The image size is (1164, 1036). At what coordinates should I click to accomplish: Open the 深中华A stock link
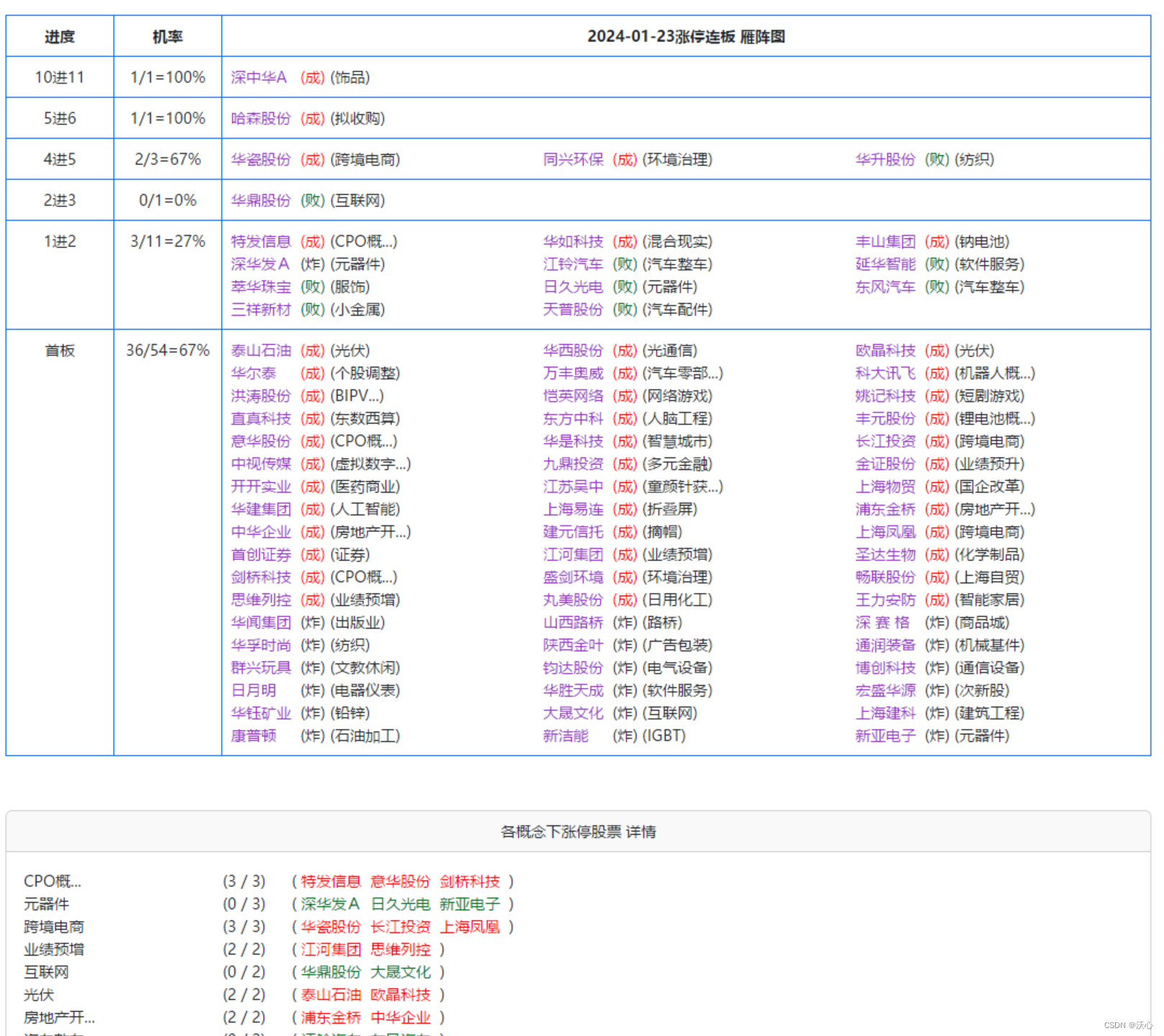[x=259, y=78]
